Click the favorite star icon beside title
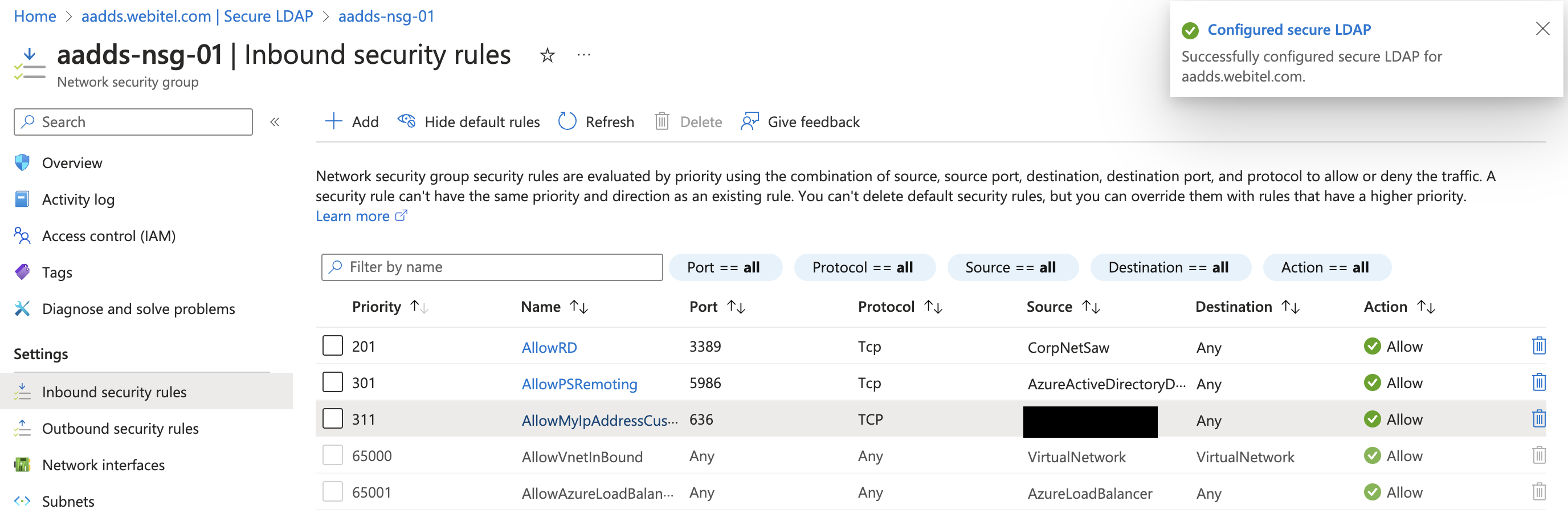Screen dimensions: 1568x513 point(547,55)
